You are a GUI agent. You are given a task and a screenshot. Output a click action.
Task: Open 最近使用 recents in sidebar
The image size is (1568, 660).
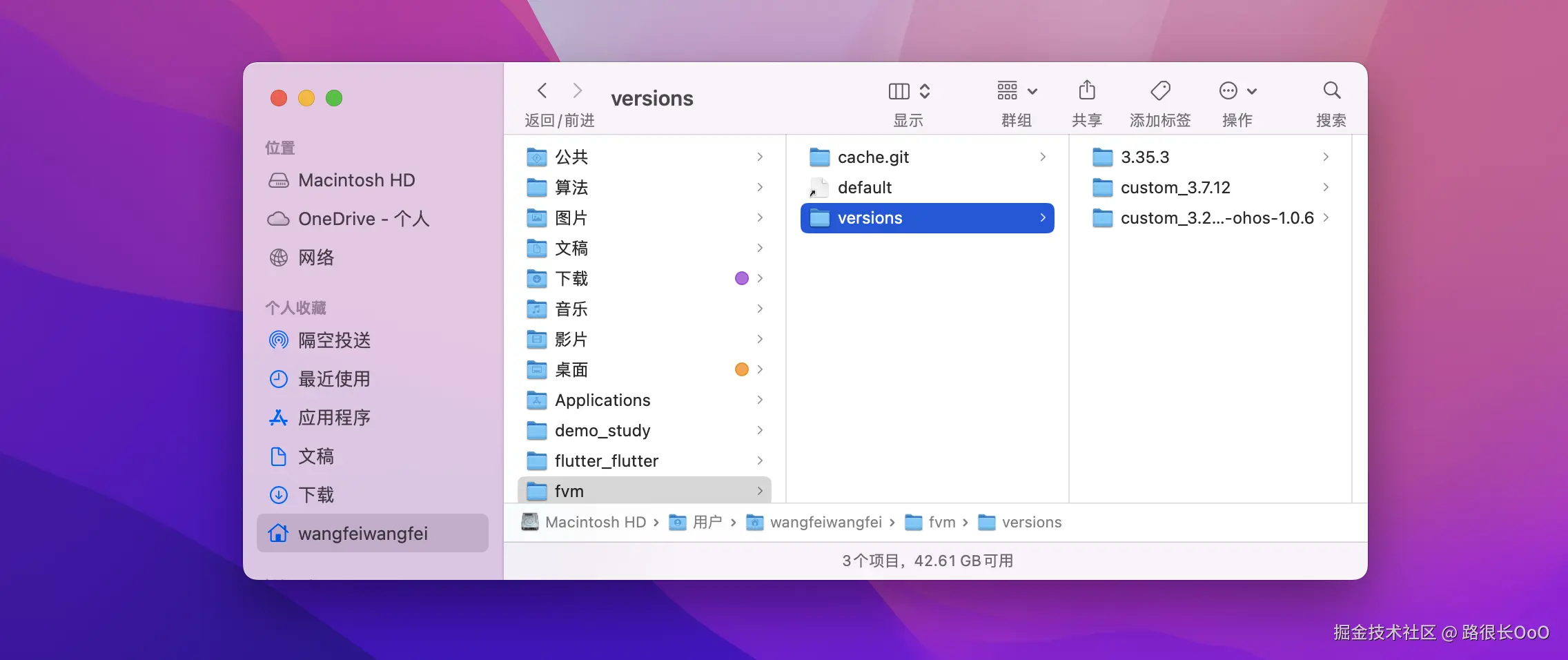tap(373, 379)
